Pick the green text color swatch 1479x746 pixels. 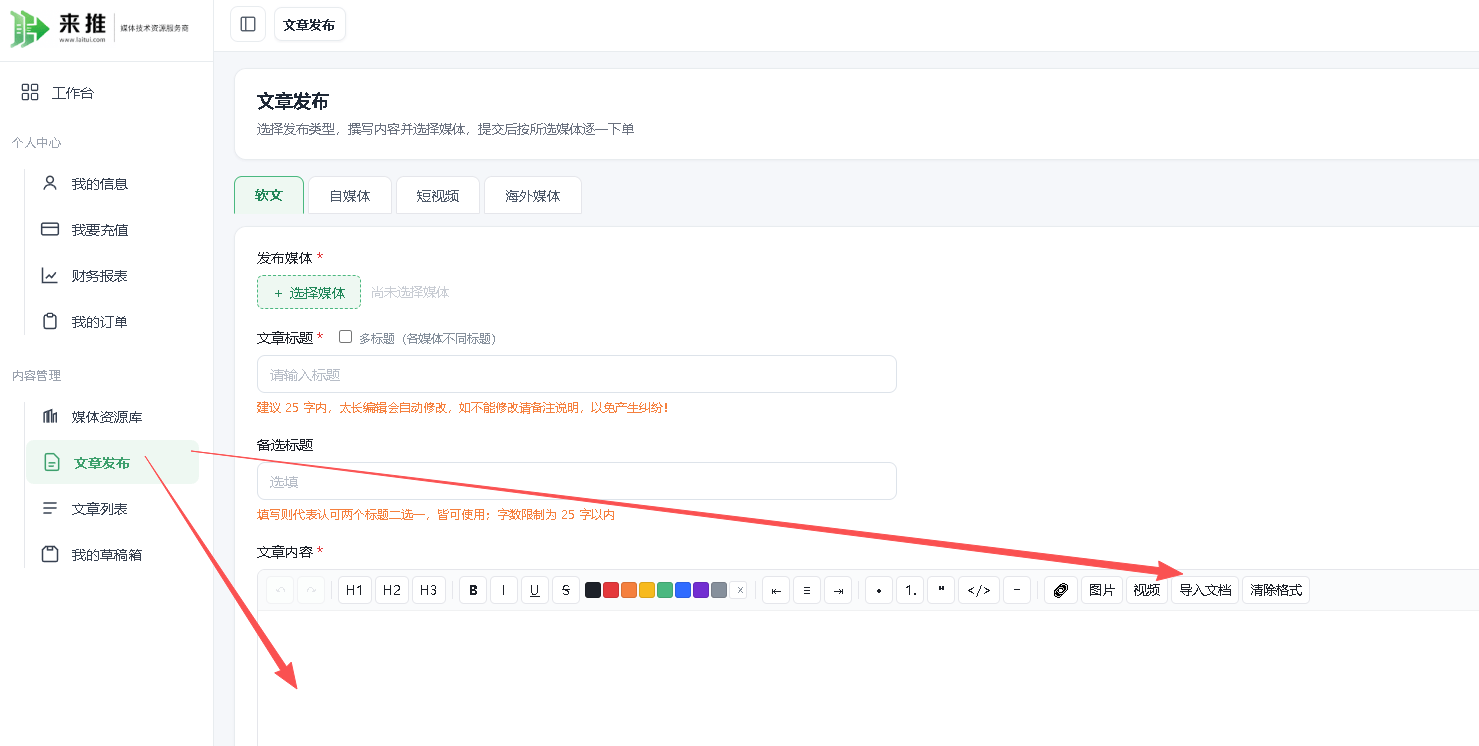click(665, 591)
